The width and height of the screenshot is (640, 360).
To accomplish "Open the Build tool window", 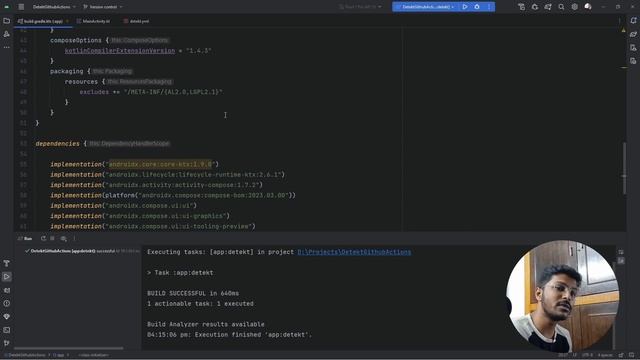I will coord(7,263).
